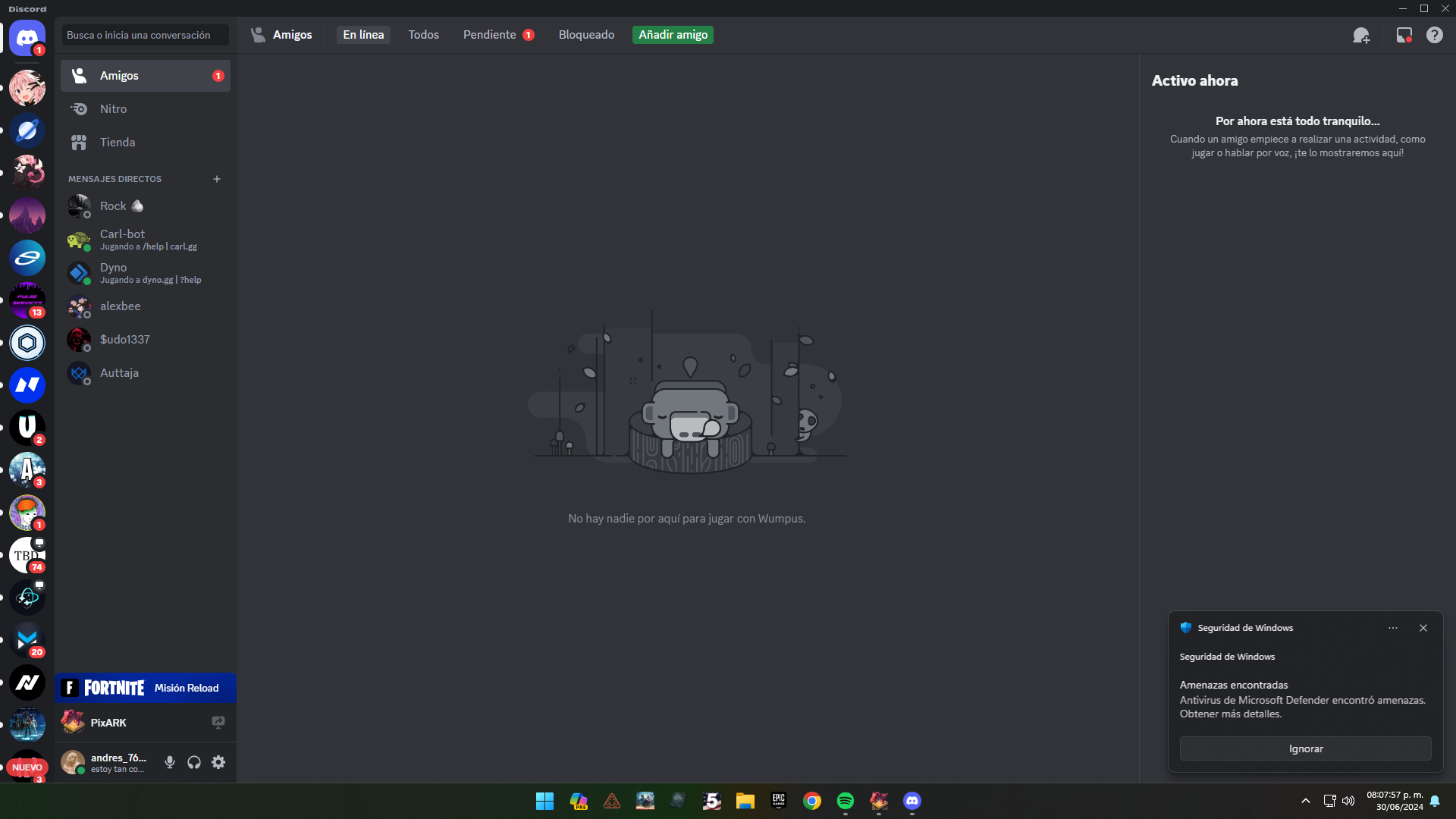Open Windows Security notification options menu
The height and width of the screenshot is (819, 1456).
click(1393, 628)
